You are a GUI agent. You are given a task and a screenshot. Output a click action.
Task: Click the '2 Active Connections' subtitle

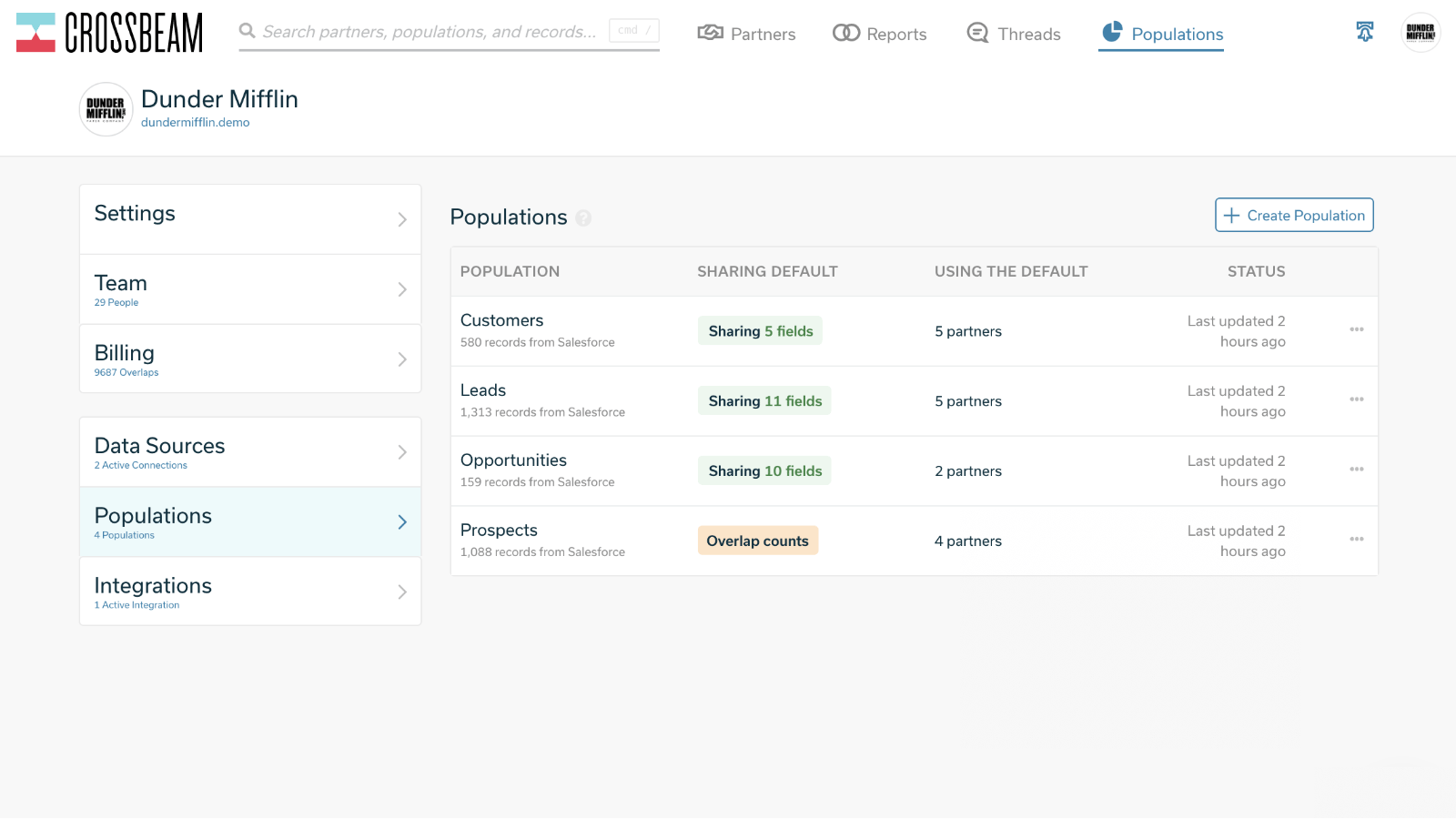pos(141,466)
